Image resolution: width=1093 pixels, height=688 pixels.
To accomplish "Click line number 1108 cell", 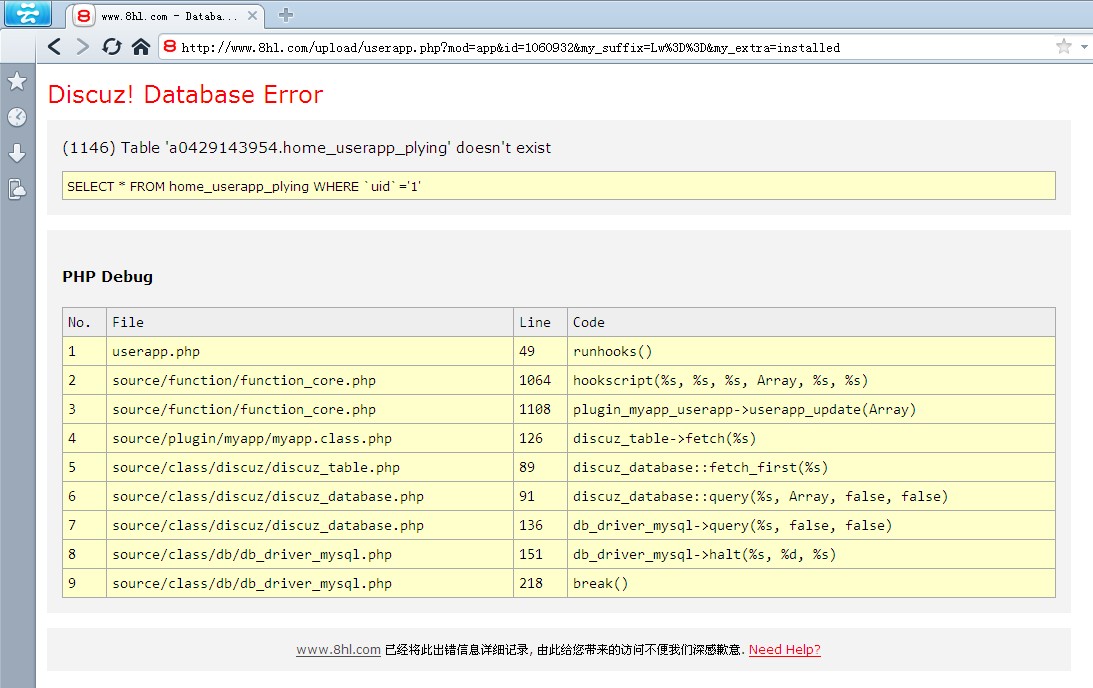I will [540, 409].
